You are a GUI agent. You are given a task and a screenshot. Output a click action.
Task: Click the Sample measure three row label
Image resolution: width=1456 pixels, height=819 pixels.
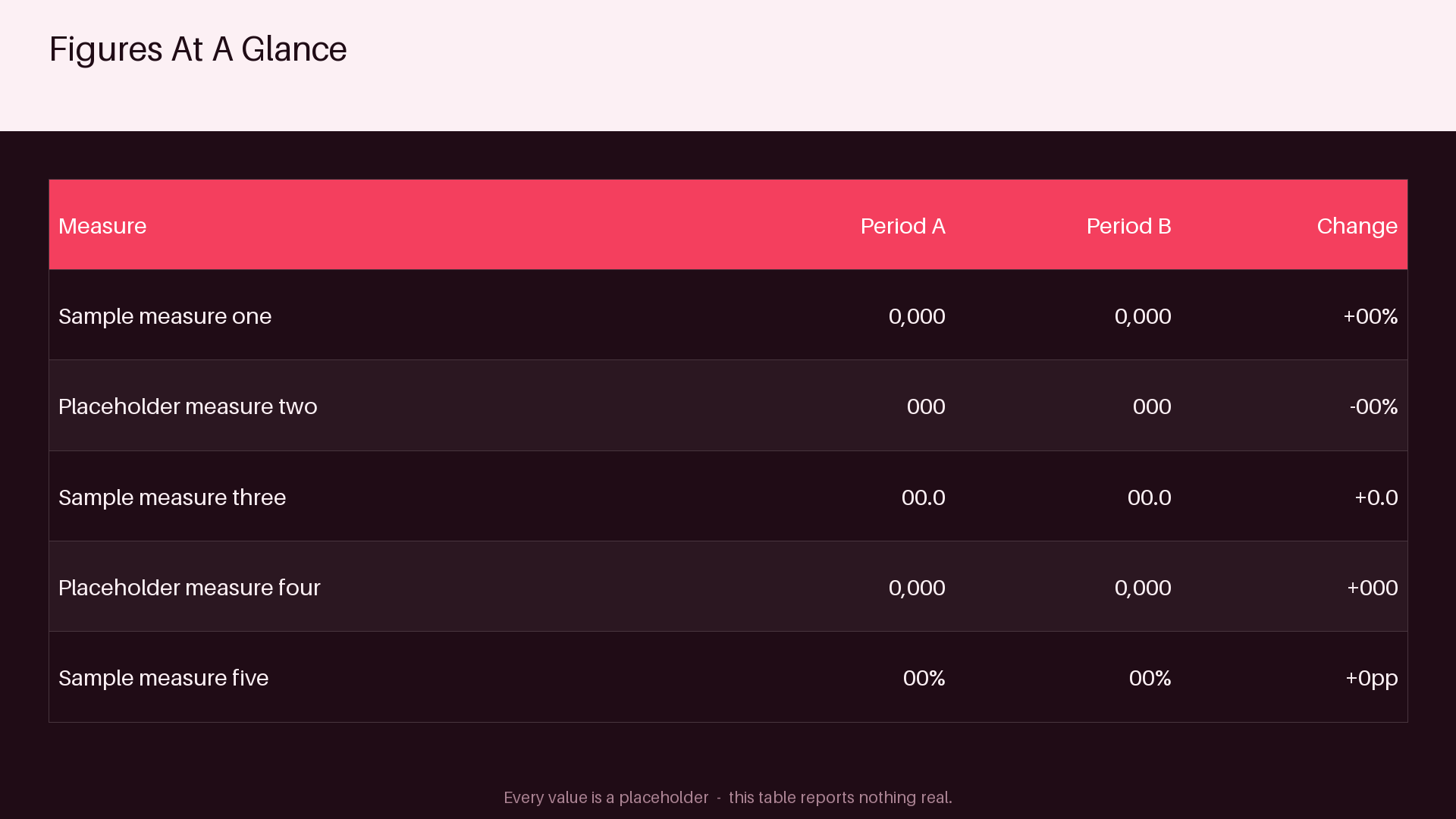[x=172, y=497]
